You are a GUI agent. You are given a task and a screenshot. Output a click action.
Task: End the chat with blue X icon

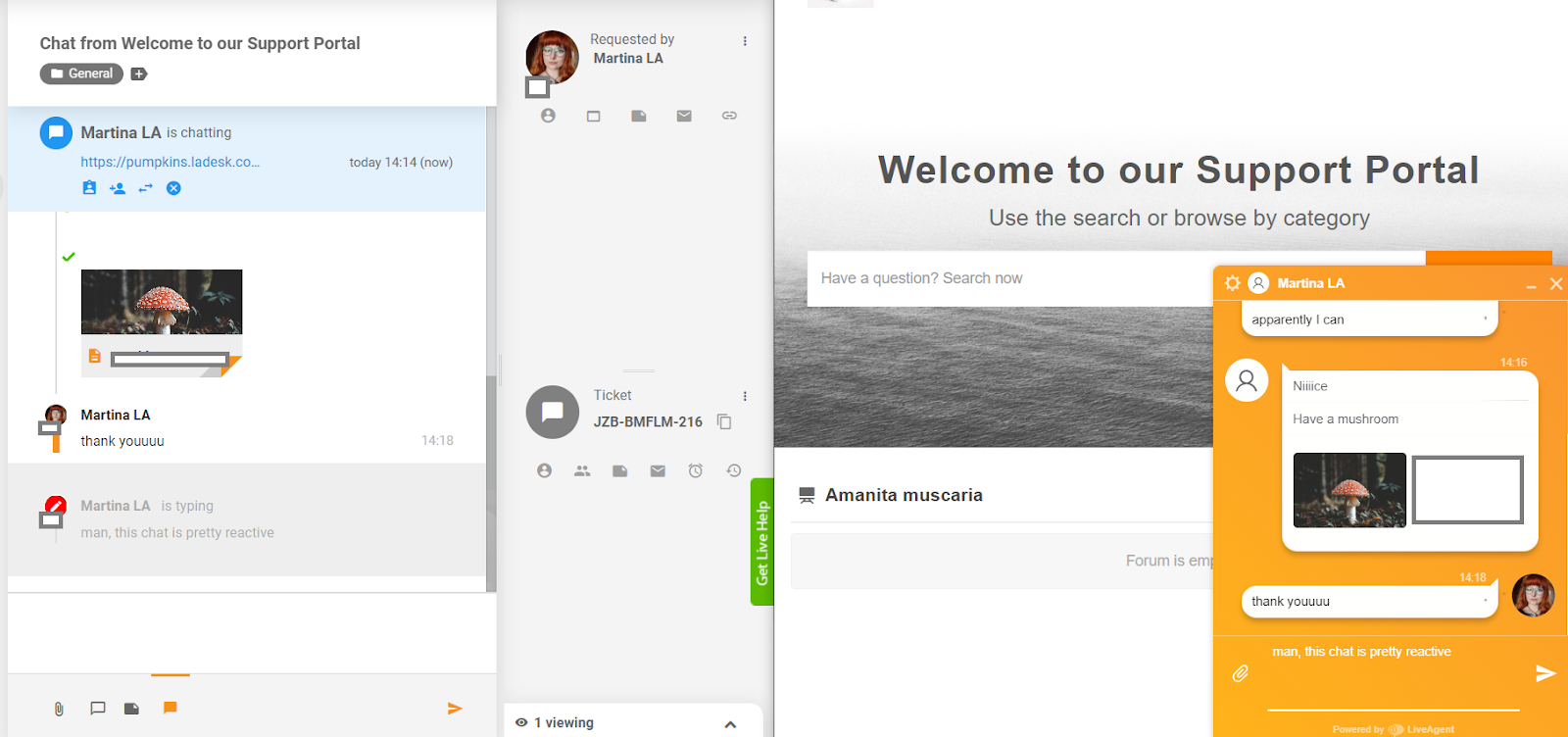pyautogui.click(x=173, y=188)
